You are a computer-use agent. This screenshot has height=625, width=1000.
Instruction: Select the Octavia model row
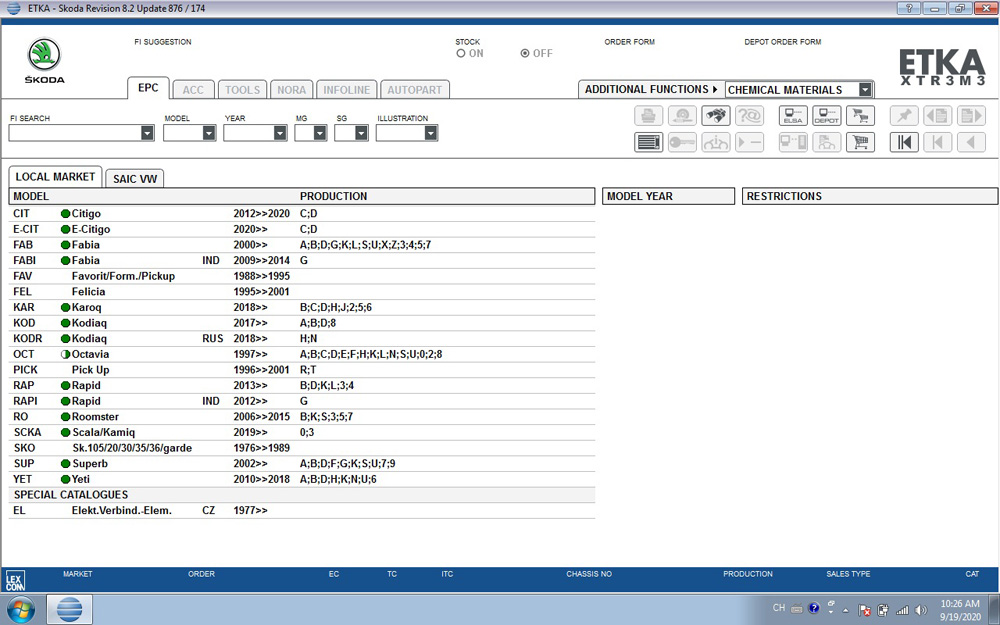pos(302,354)
